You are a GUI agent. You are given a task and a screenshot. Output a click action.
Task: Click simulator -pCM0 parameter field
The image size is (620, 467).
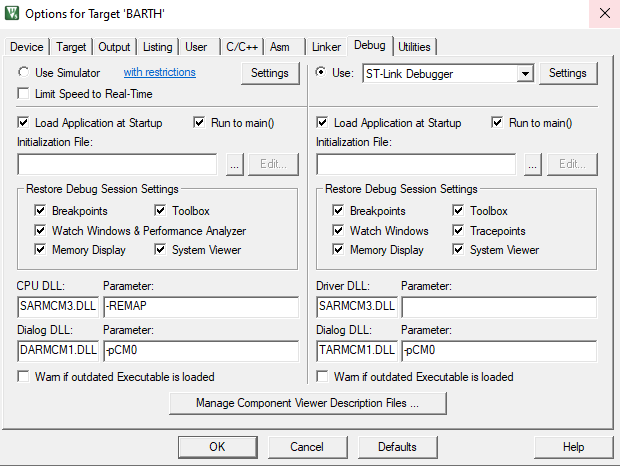tap(201, 351)
